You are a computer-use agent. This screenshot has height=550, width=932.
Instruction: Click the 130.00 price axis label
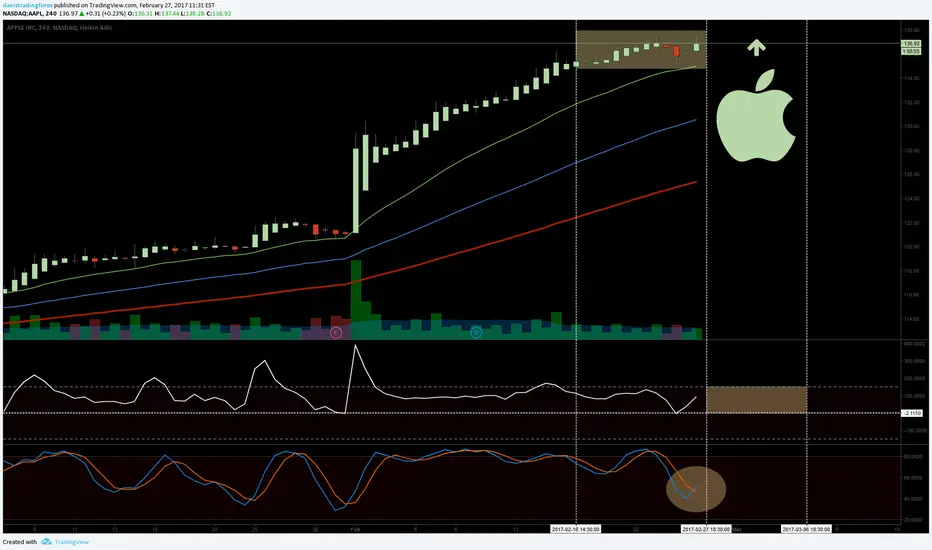pos(912,127)
